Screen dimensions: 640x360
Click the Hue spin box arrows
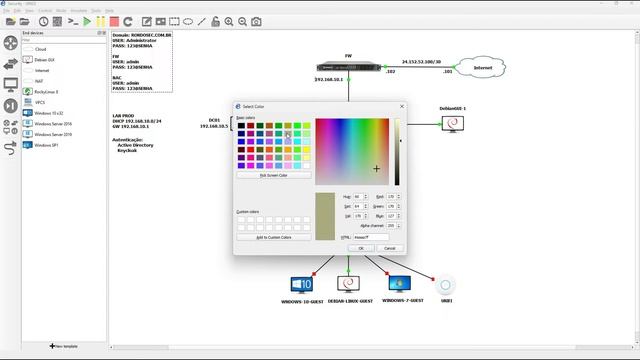click(x=366, y=197)
